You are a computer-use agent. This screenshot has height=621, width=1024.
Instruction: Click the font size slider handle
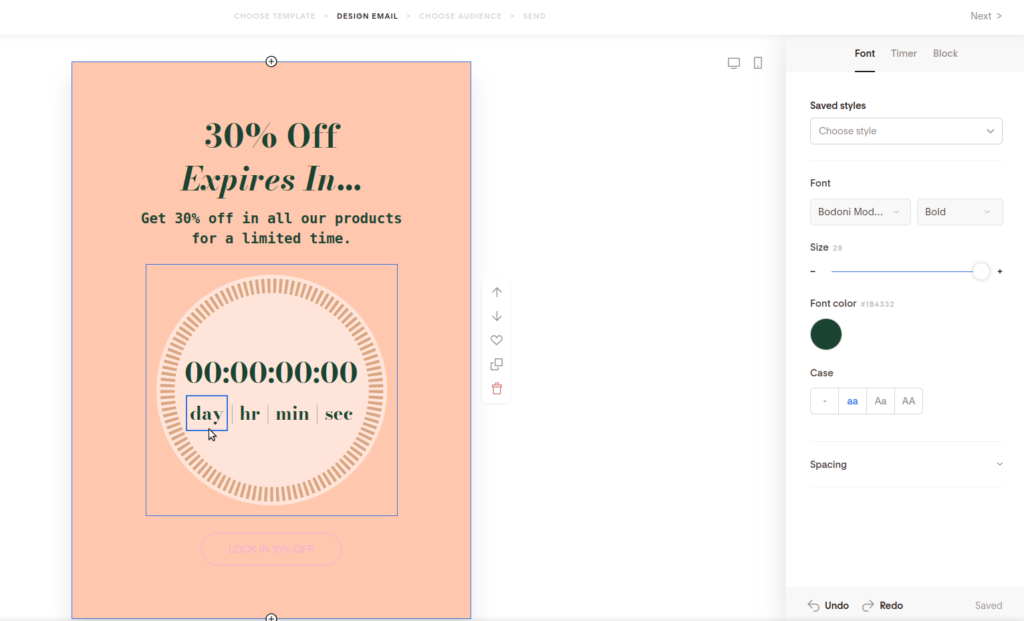coord(980,271)
